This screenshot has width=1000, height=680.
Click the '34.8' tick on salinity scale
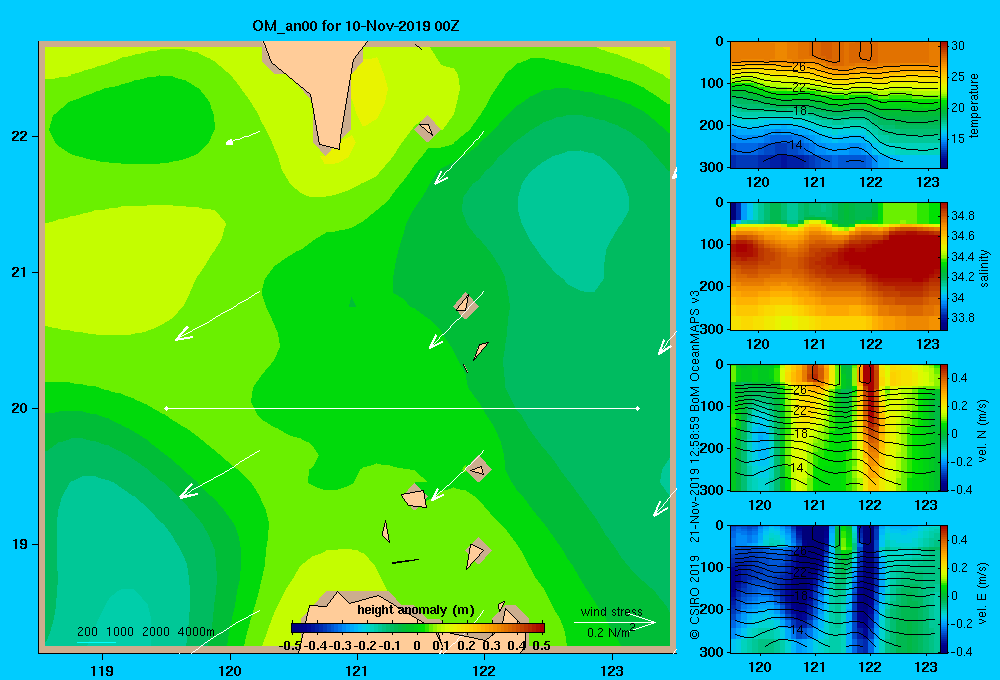[962, 216]
